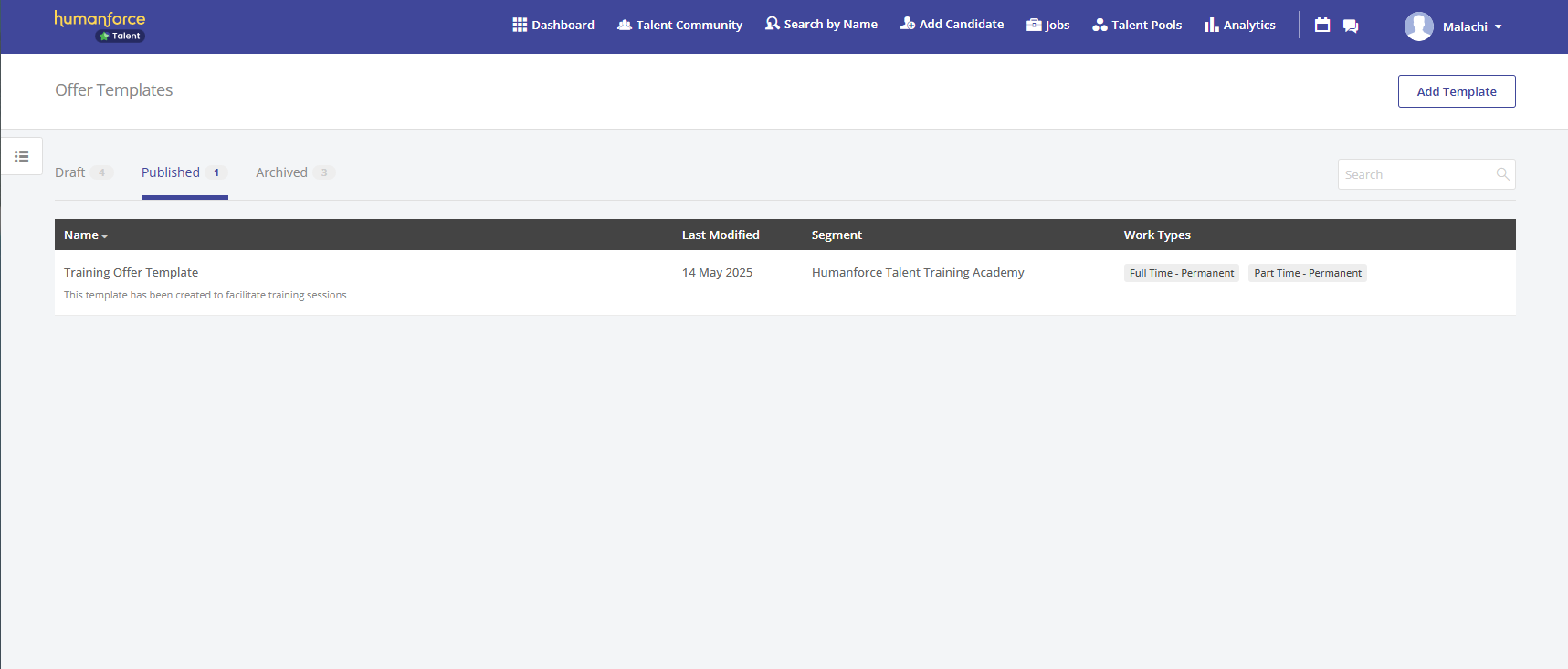
Task: Open Analytics section
Action: click(x=1239, y=26)
